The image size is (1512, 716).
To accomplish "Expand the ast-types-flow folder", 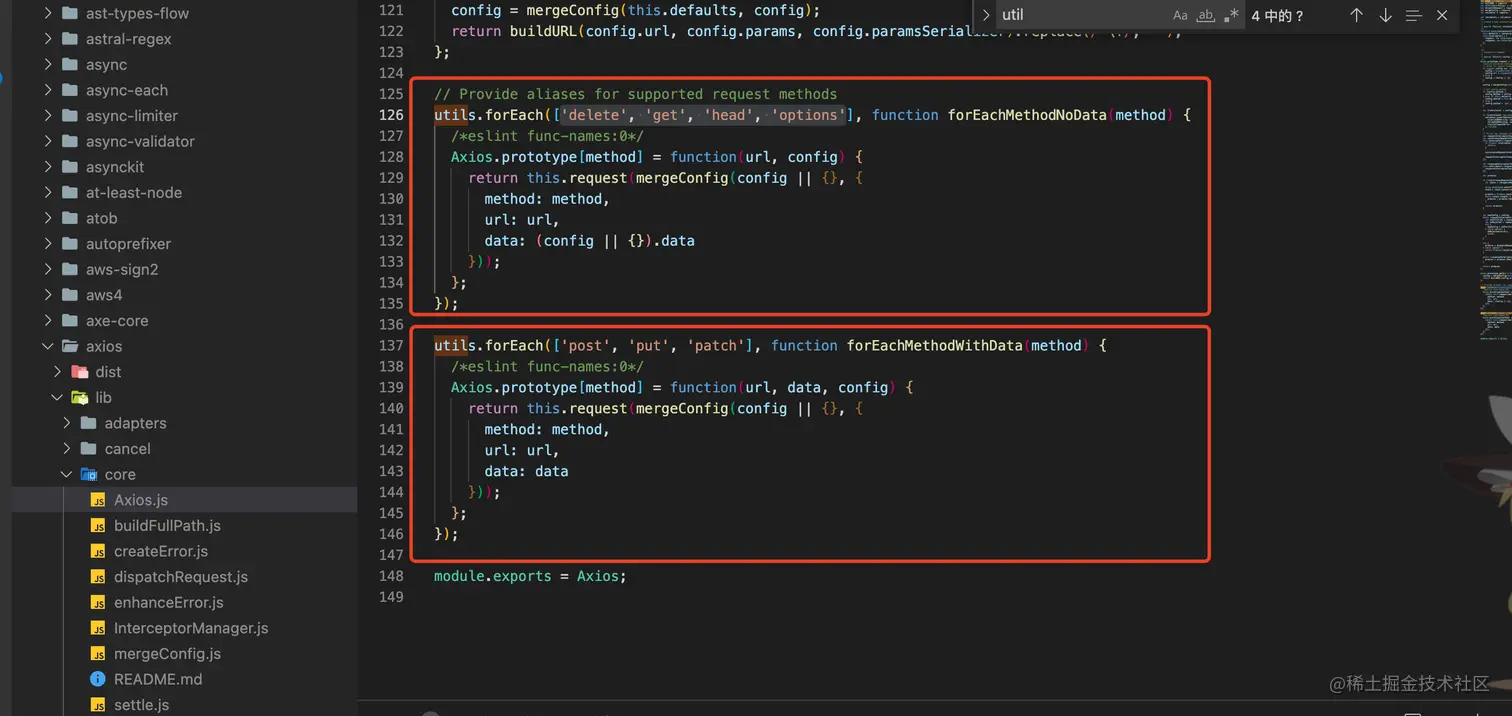I will tap(47, 13).
